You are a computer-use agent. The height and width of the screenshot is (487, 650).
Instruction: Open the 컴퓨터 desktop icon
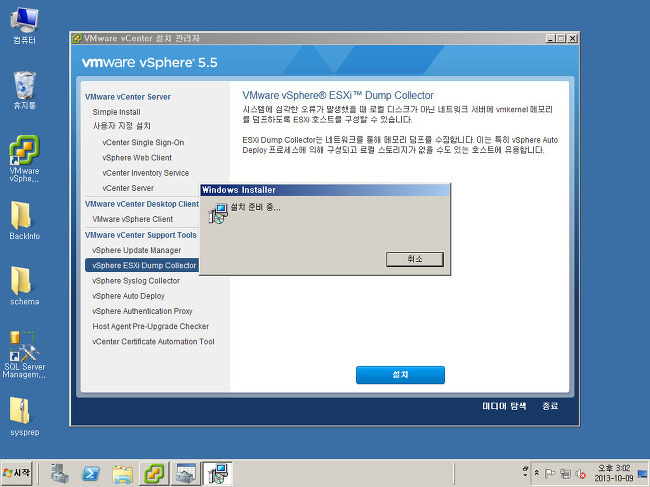[24, 26]
